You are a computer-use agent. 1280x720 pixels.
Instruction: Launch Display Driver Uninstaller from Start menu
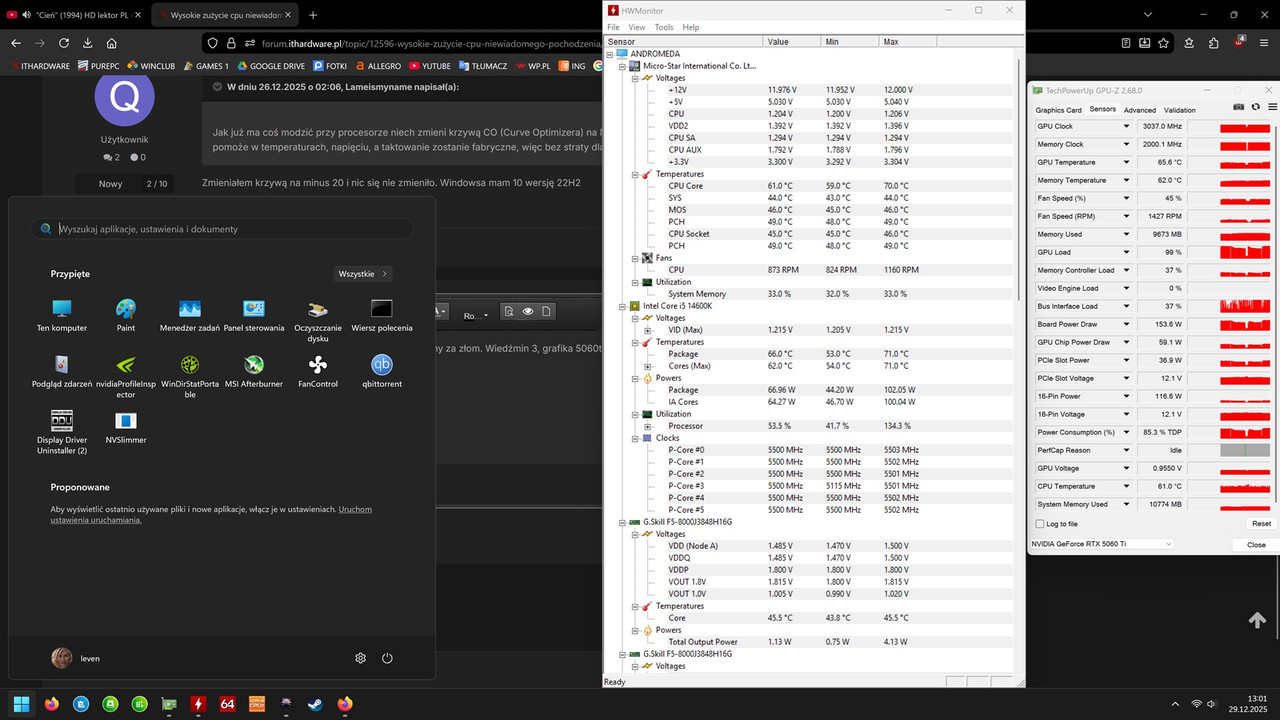62,432
